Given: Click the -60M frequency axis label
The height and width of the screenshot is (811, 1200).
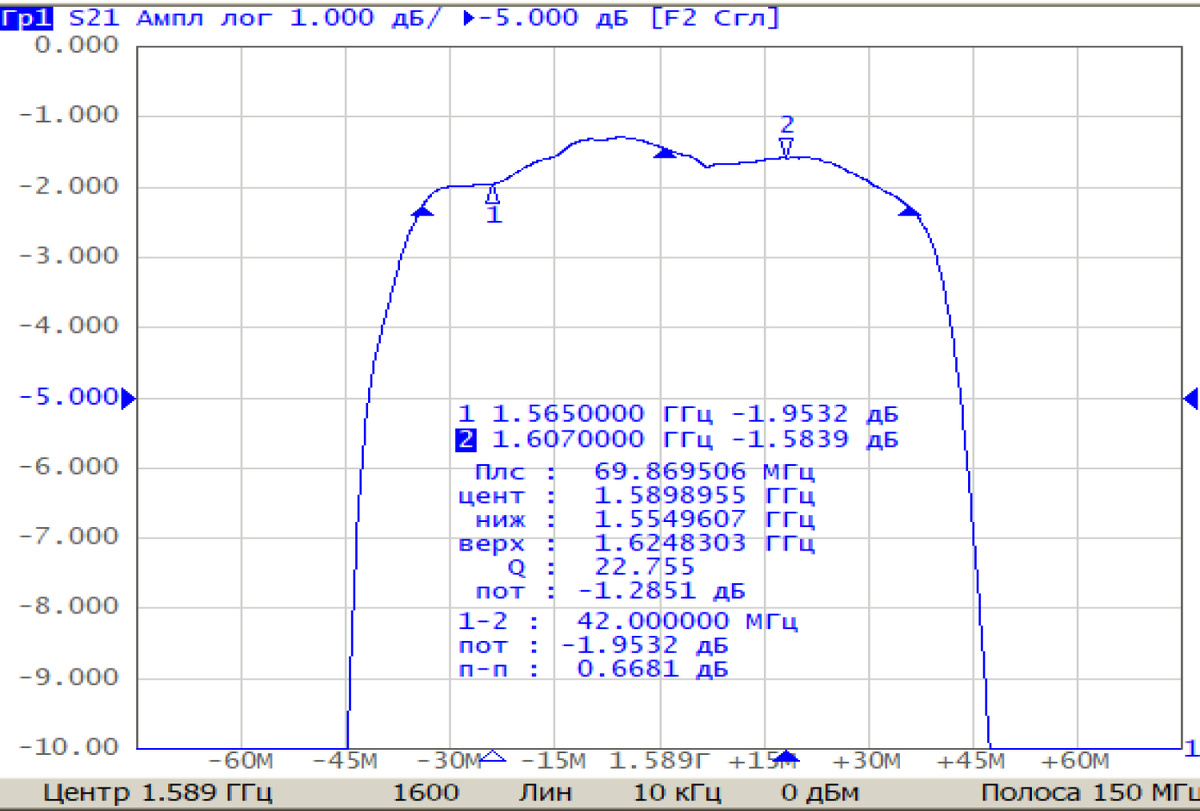Looking at the screenshot, I should [241, 762].
